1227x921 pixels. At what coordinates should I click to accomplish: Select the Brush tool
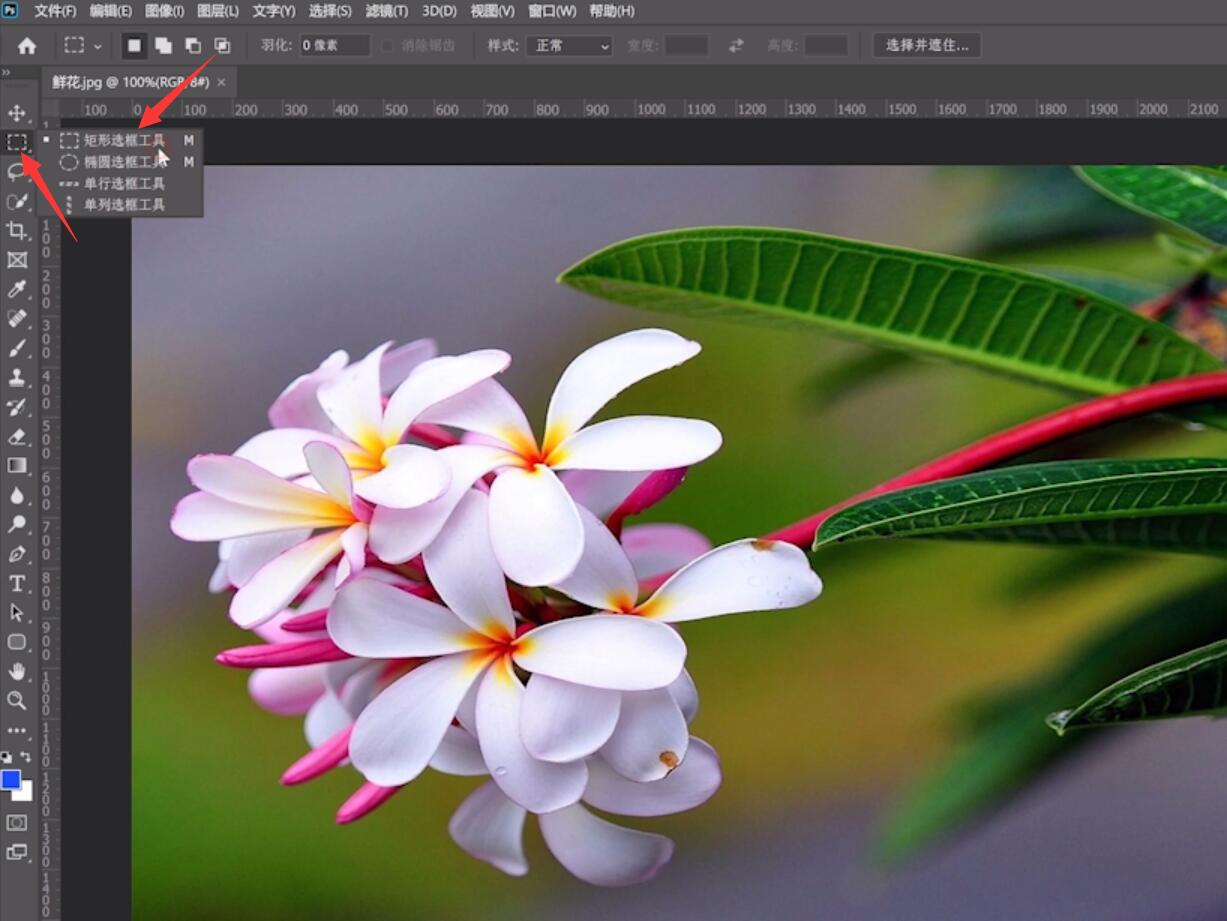click(x=17, y=348)
